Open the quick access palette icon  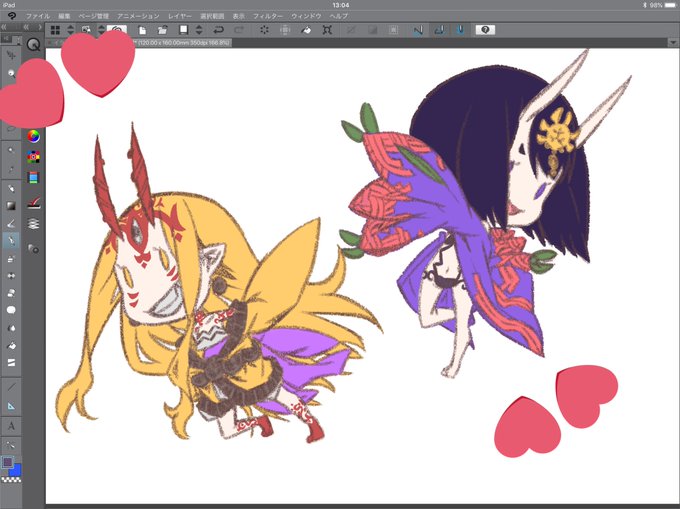33,44
